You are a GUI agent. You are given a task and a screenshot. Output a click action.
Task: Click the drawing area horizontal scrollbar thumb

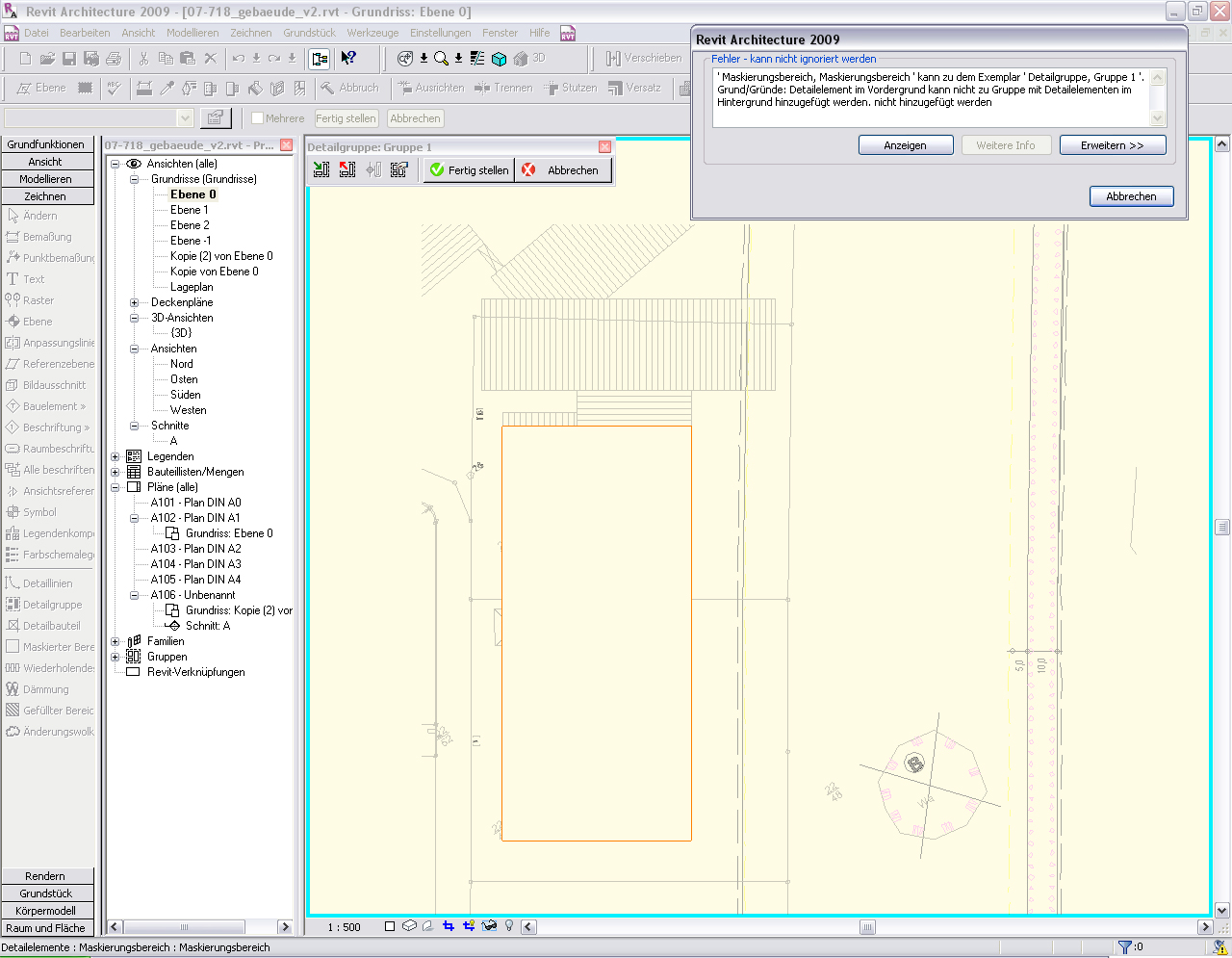pyautogui.click(x=867, y=927)
